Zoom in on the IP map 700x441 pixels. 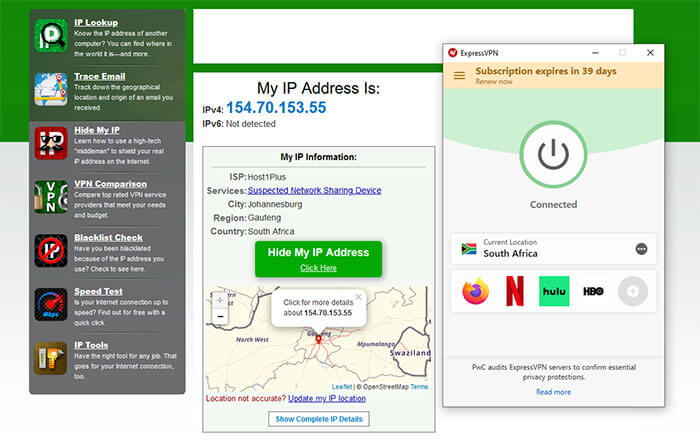[x=220, y=300]
